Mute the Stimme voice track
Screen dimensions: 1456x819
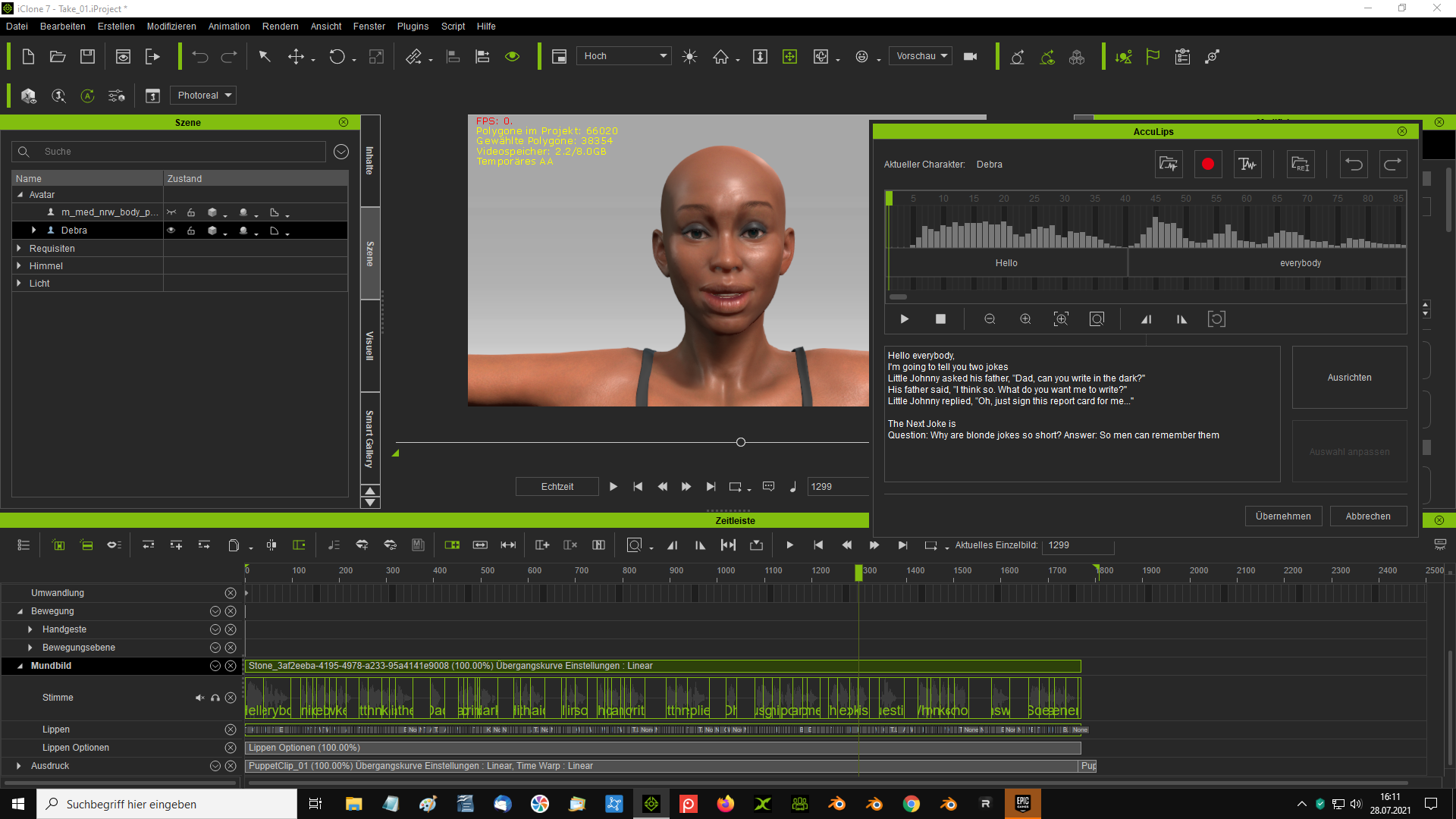point(199,698)
